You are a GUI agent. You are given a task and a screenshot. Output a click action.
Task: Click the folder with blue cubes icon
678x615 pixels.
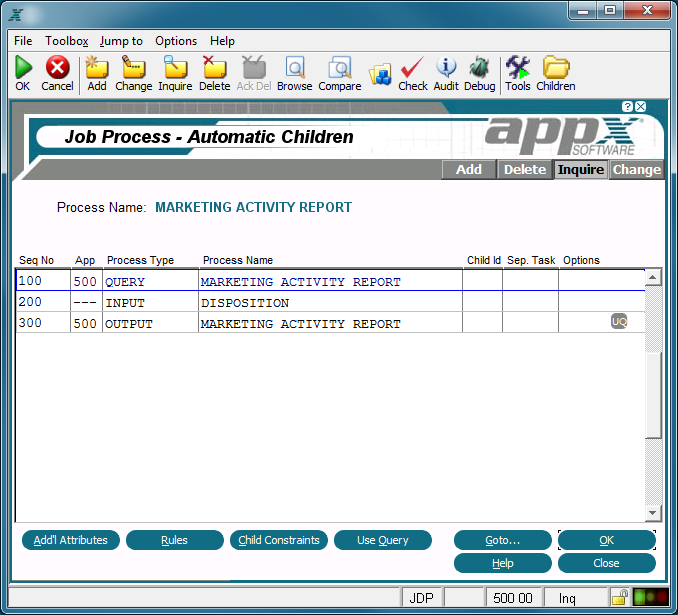(380, 74)
